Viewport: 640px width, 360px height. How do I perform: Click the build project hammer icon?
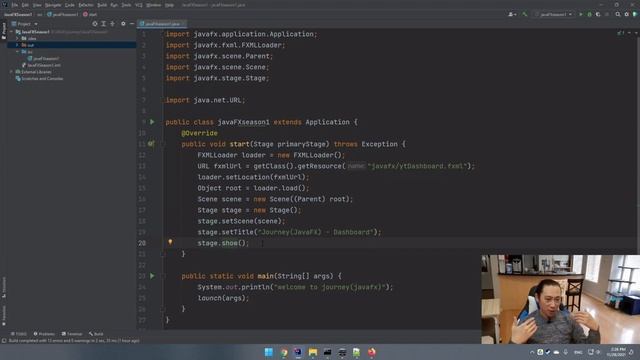pos(525,14)
